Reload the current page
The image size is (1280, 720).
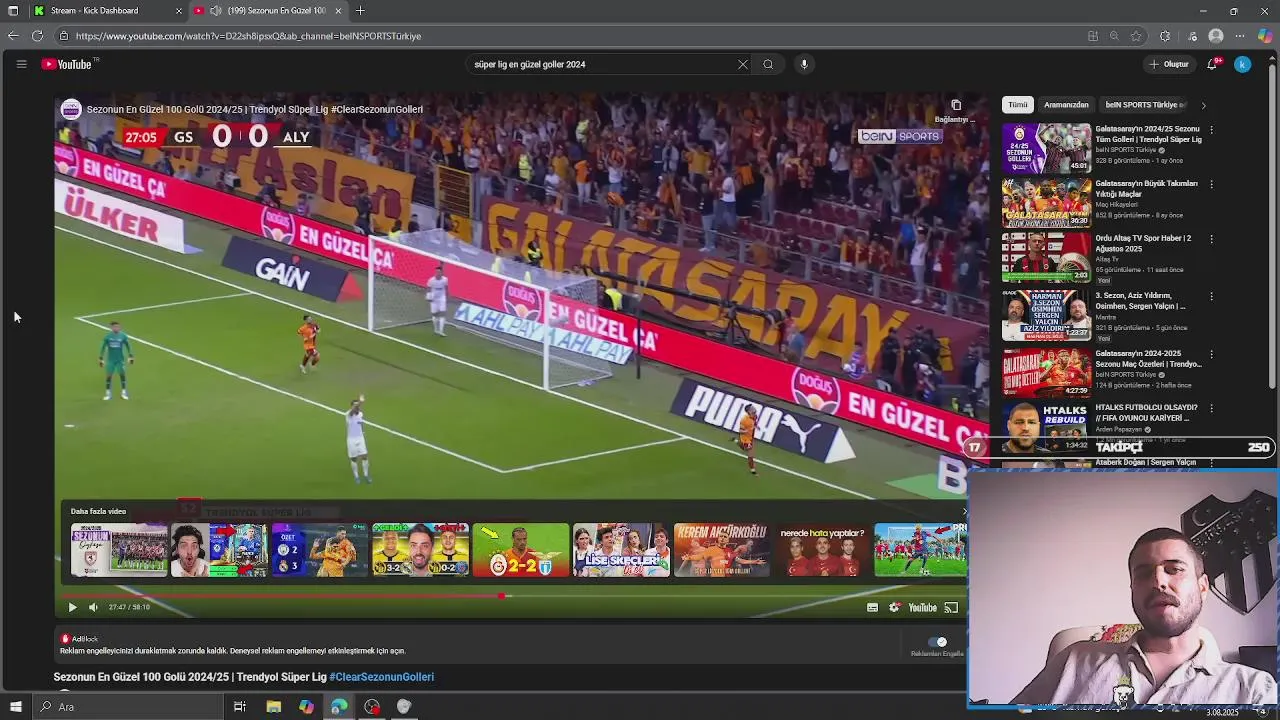37,36
